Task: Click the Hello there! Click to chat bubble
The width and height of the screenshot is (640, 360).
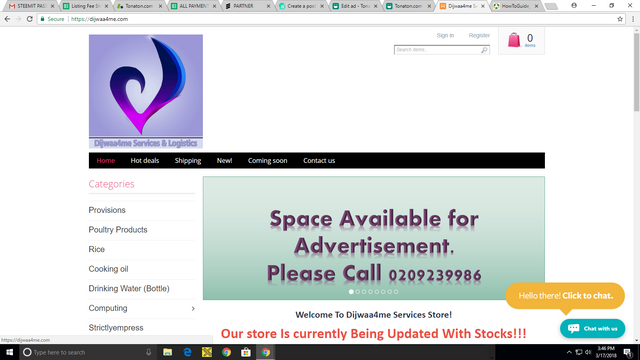Action: (x=565, y=296)
